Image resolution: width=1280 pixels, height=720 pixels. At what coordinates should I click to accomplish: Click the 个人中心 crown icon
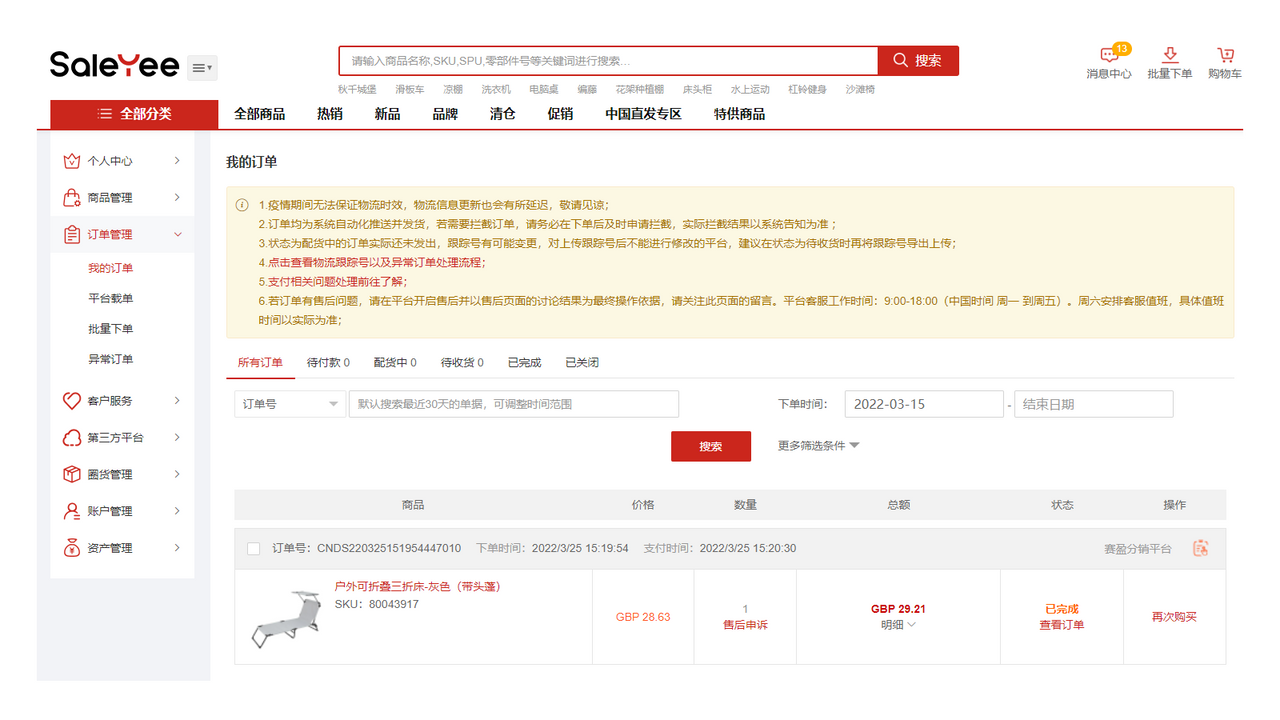71,161
